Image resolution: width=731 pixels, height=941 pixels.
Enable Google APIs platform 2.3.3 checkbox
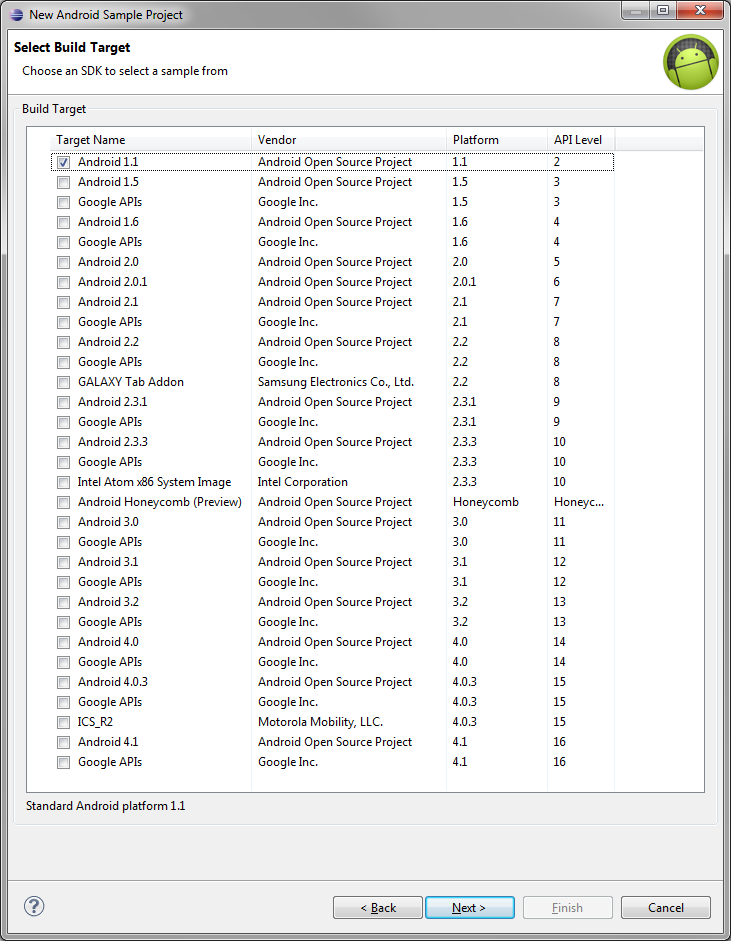(64, 462)
